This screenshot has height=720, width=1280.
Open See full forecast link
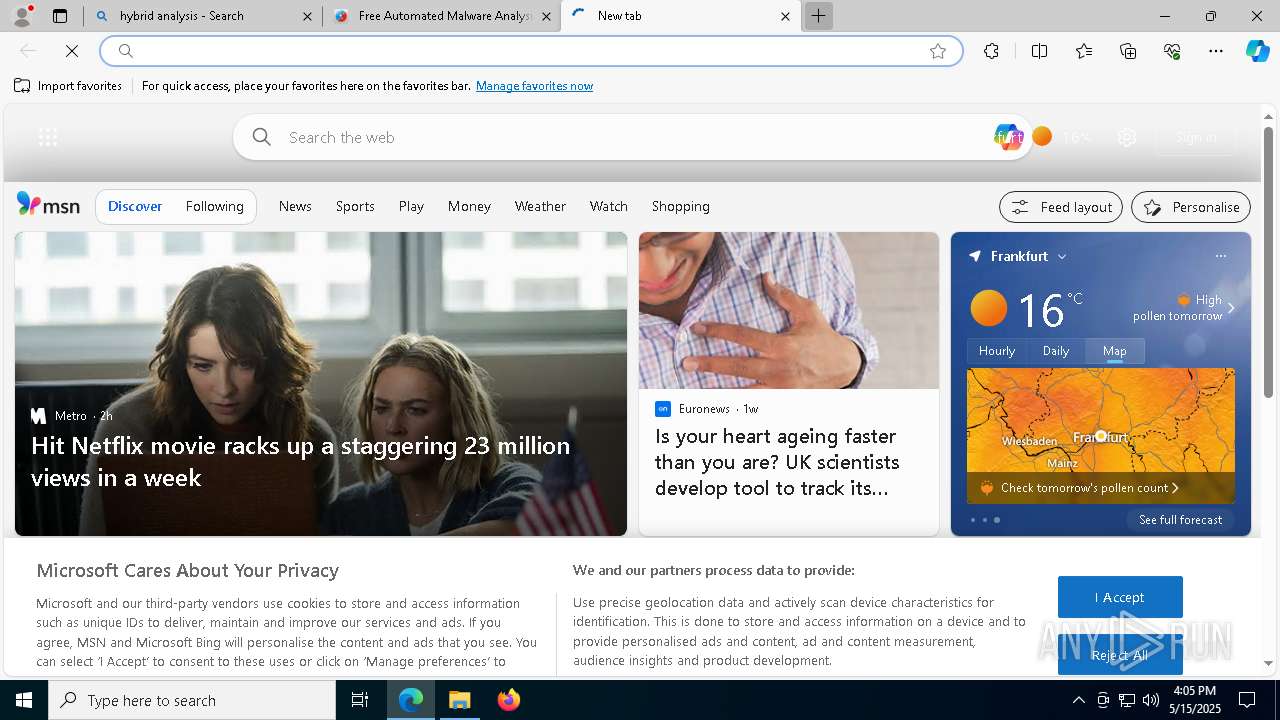tap(1180, 520)
